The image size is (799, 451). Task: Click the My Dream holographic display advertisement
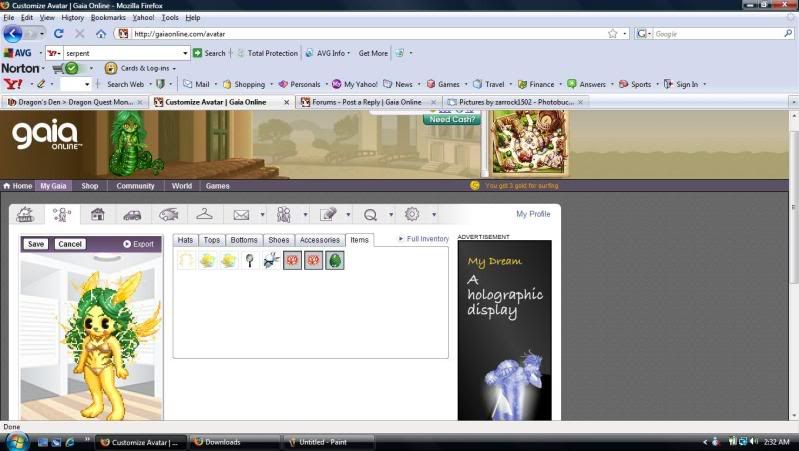coord(504,330)
